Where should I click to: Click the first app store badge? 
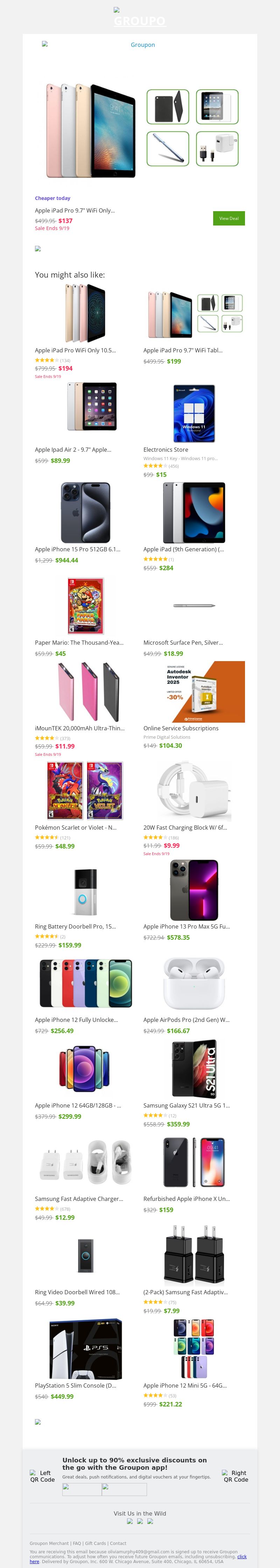click(x=82, y=1489)
